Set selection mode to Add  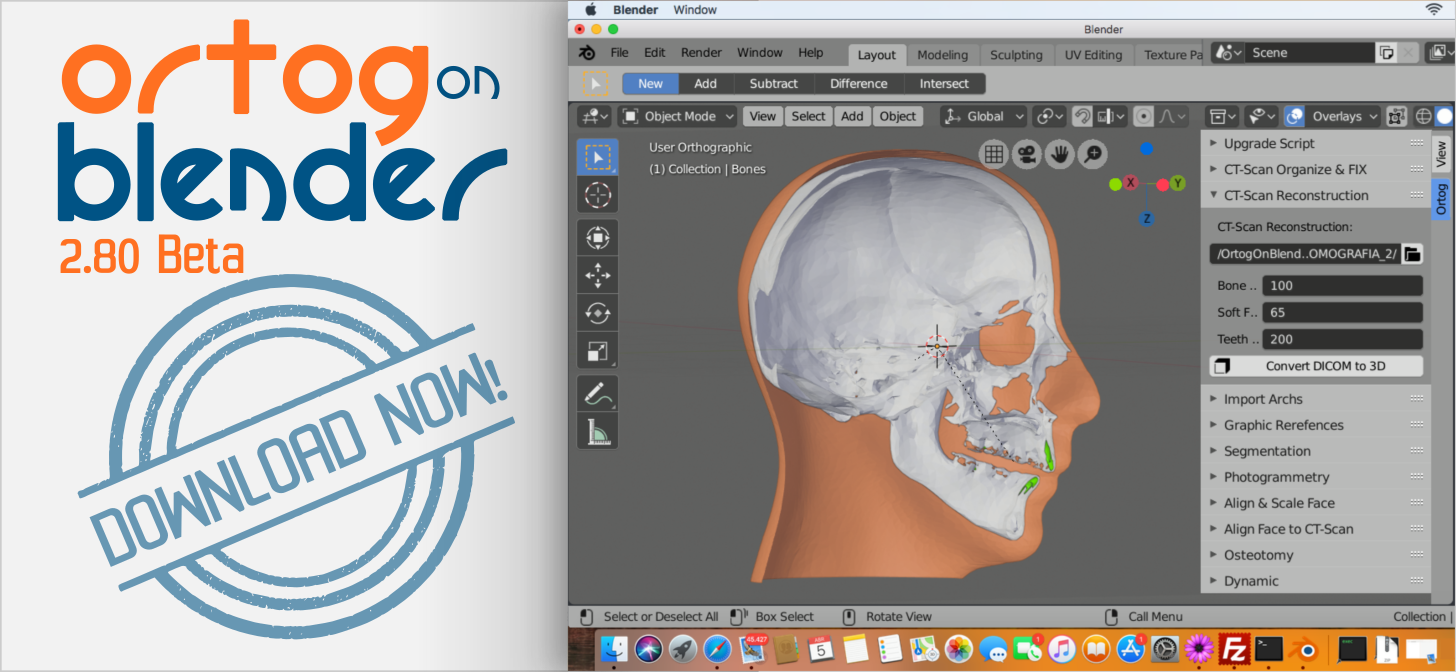[706, 84]
